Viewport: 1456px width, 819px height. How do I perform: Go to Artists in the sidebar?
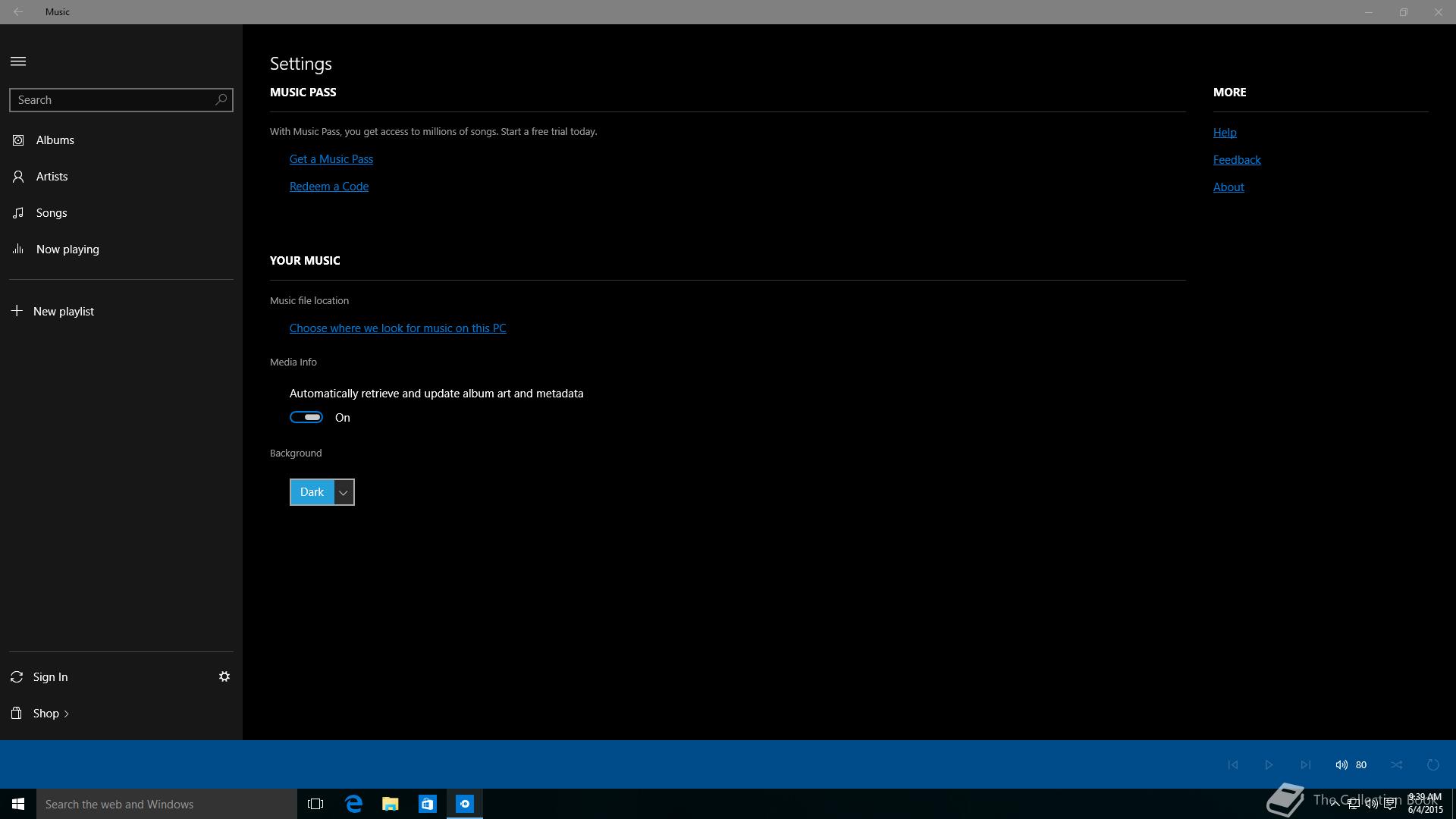point(121,177)
